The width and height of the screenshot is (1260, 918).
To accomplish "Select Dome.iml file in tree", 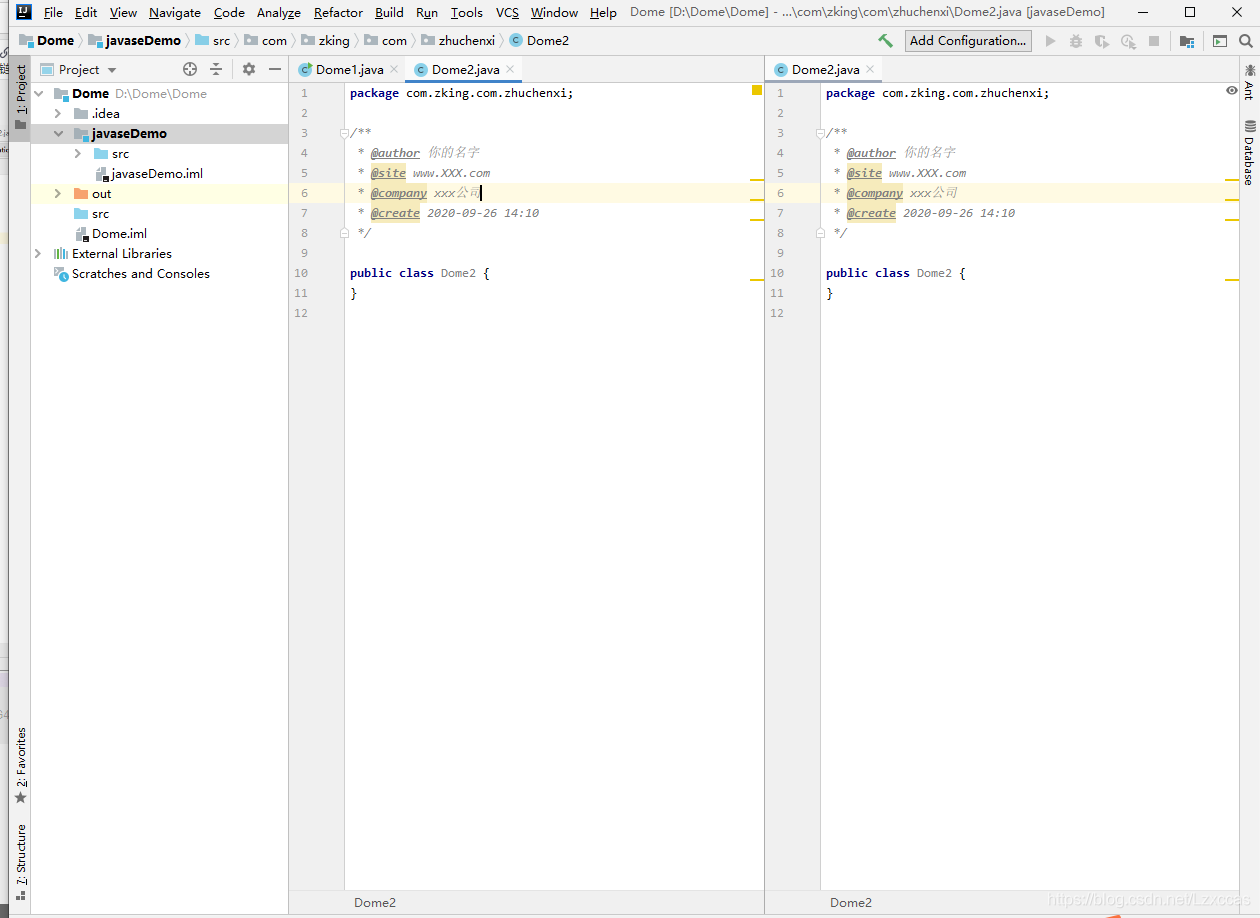I will (110, 233).
